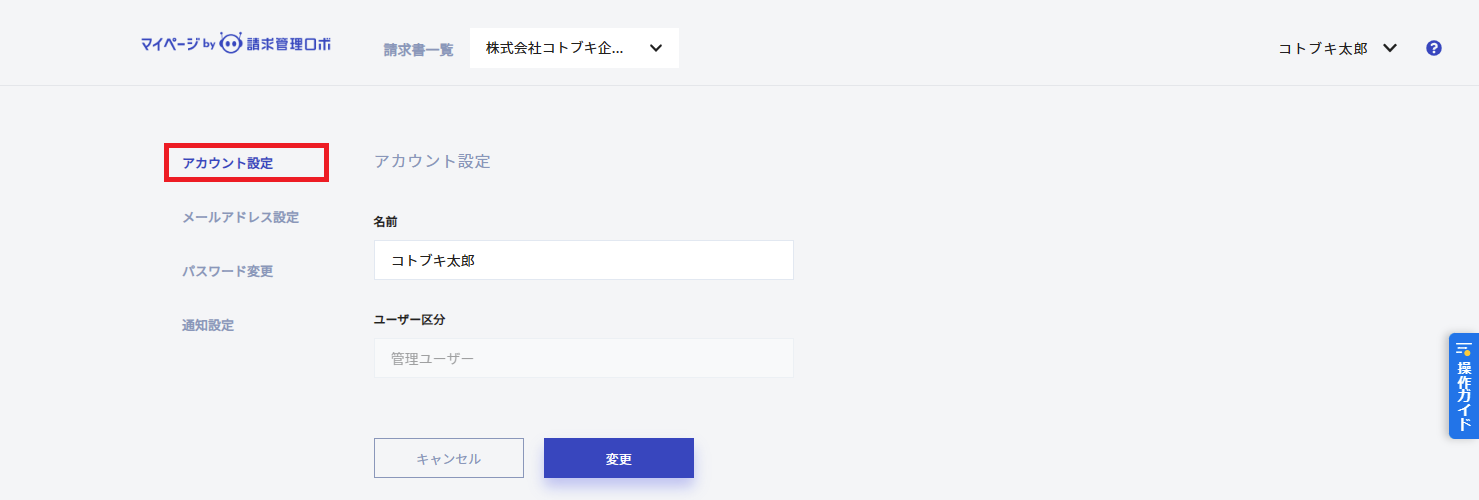Click the 名前 field label
The width and height of the screenshot is (1479, 500).
point(385,221)
